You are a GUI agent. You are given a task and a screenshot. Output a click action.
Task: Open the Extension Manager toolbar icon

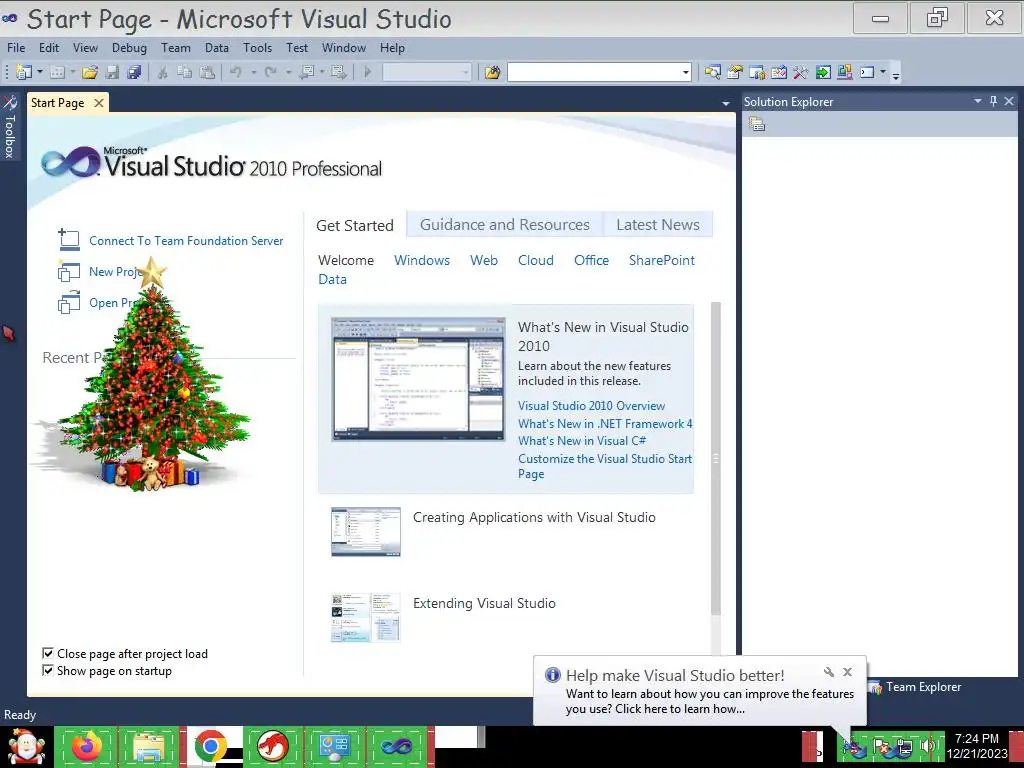[x=844, y=72]
